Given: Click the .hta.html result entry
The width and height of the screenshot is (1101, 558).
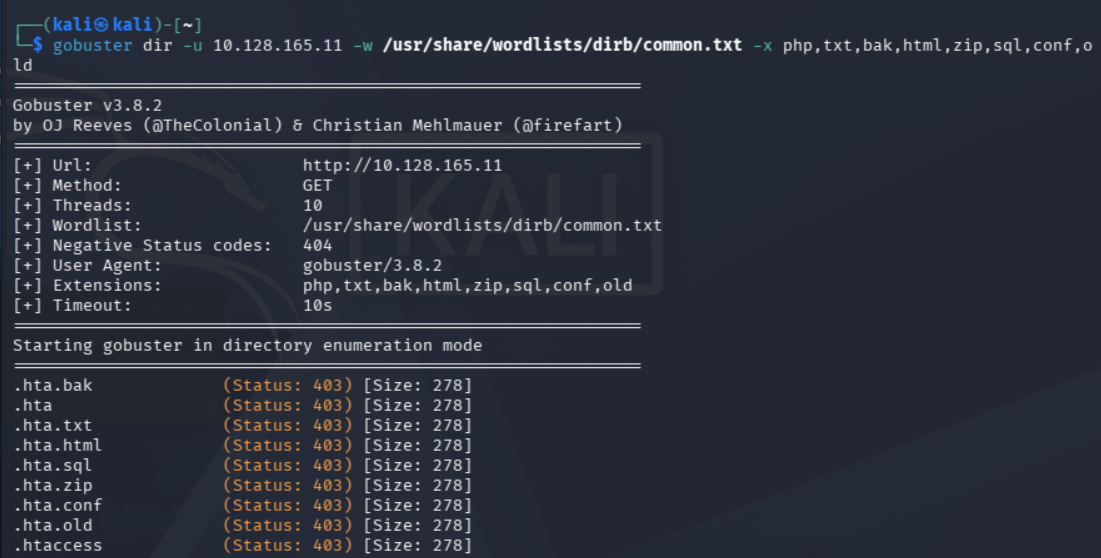Looking at the screenshot, I should point(58,446).
